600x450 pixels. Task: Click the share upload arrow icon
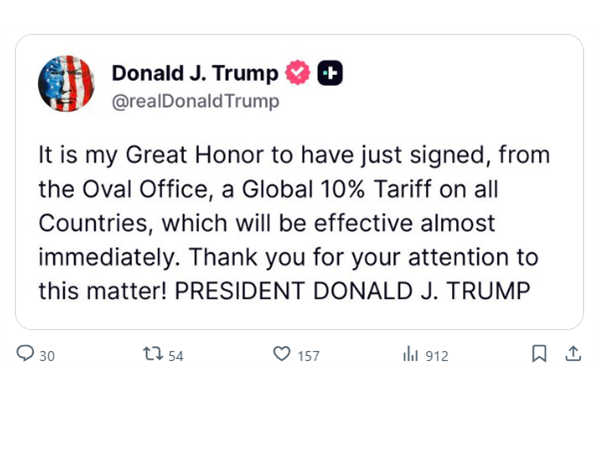tap(573, 354)
